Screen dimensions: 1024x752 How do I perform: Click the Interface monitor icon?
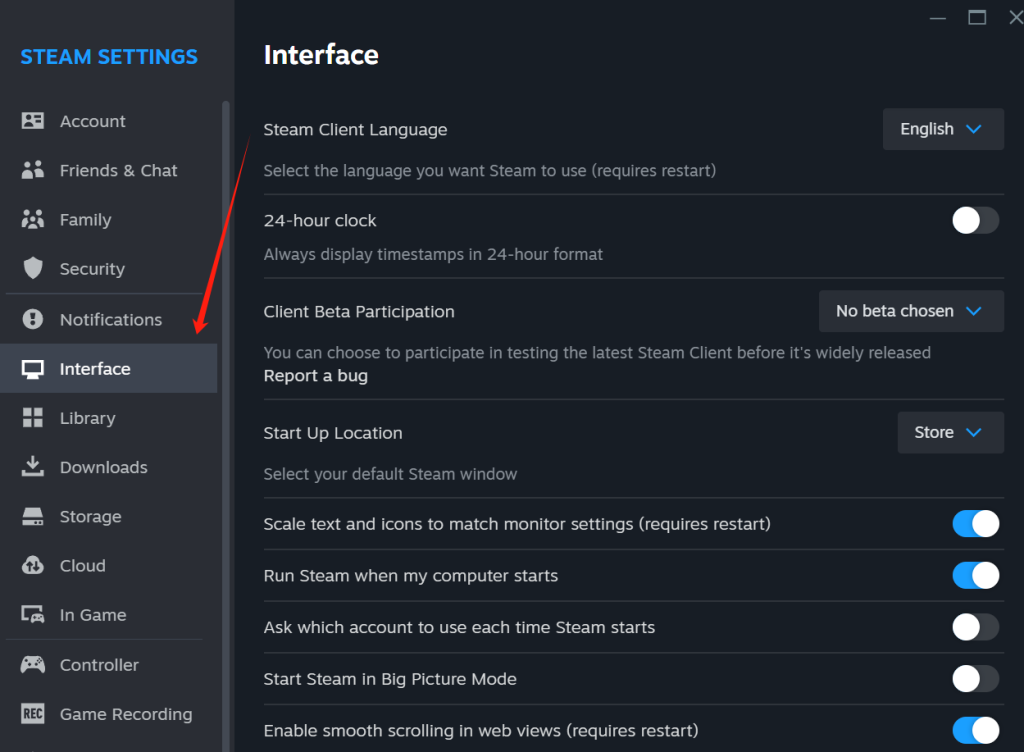click(x=33, y=369)
